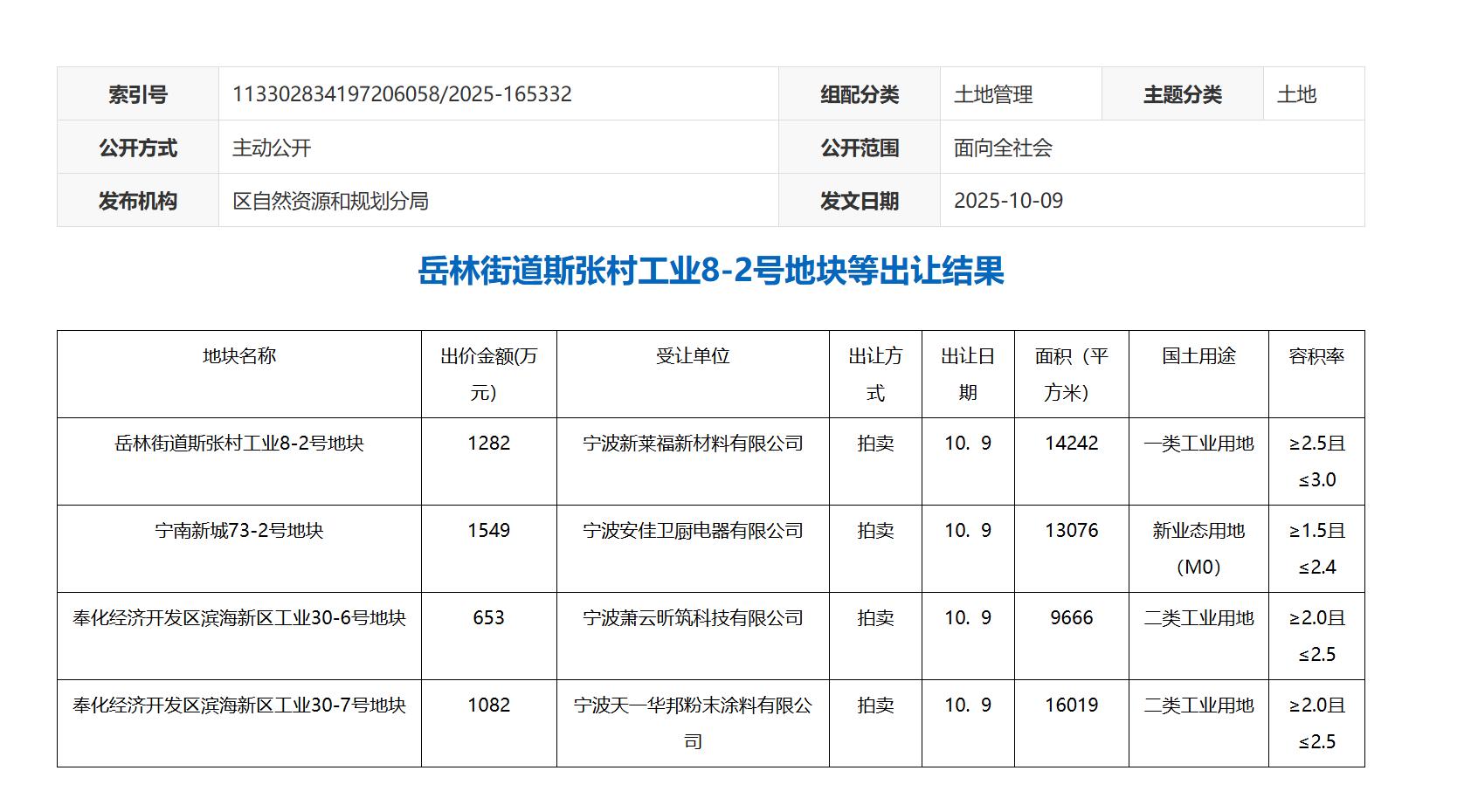Click the 区自然资源和规划分局 agency text
Viewport: 1478px width, 812px height.
coord(330,201)
